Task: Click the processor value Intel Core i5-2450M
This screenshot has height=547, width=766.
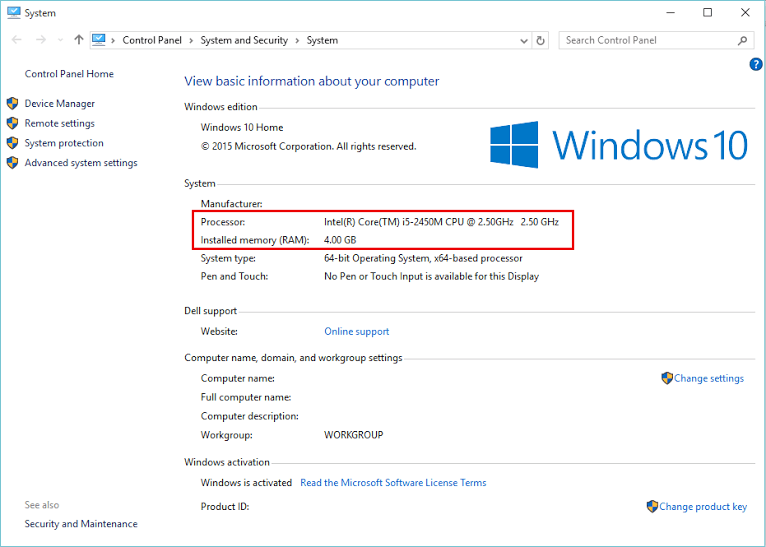Action: click(x=441, y=222)
